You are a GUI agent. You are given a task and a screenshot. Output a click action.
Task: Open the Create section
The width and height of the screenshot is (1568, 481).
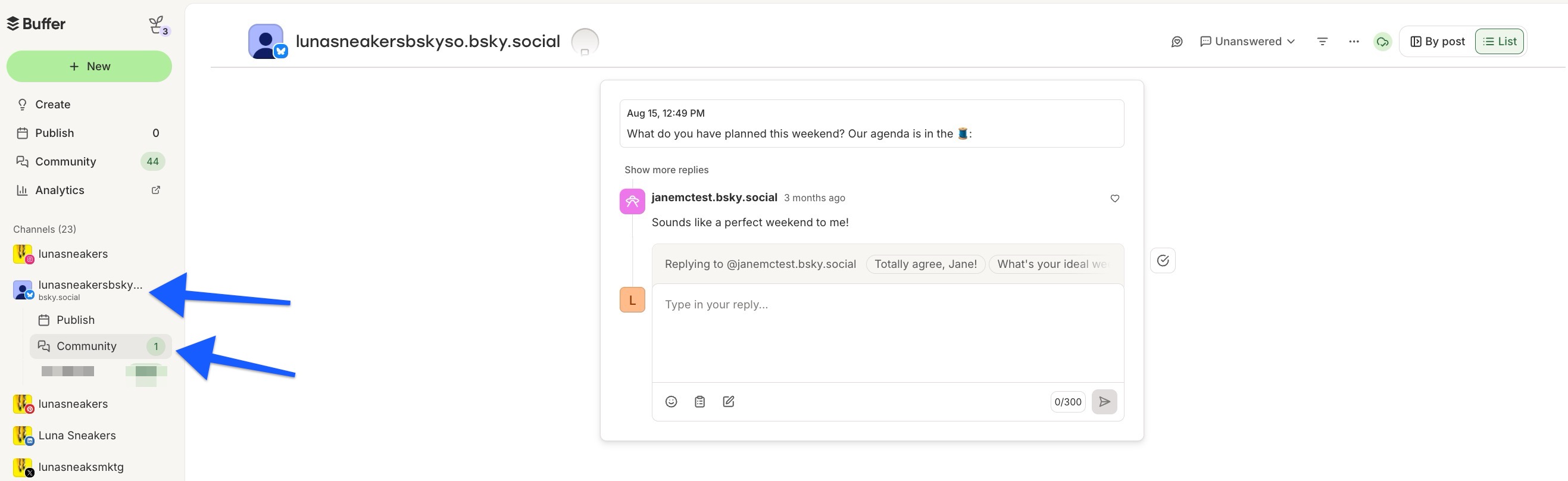pyautogui.click(x=89, y=105)
